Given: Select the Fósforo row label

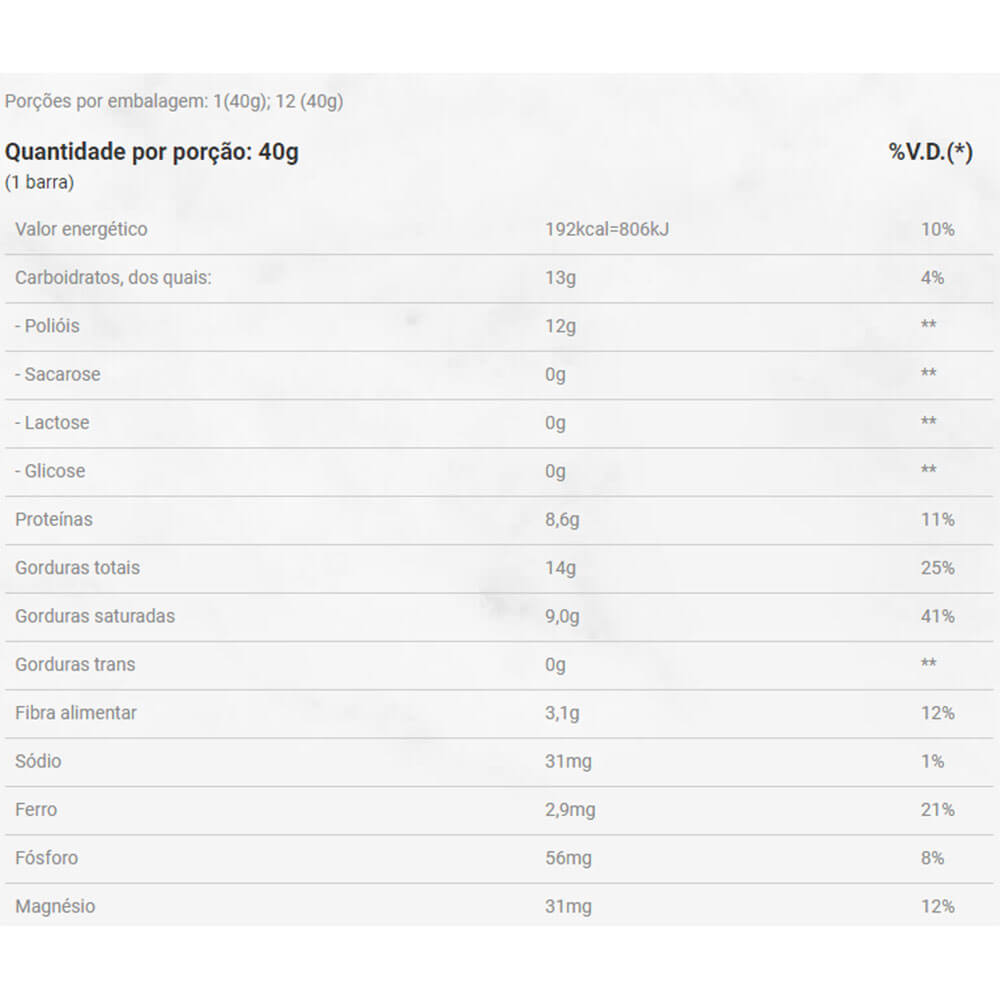Looking at the screenshot, I should 46,858.
